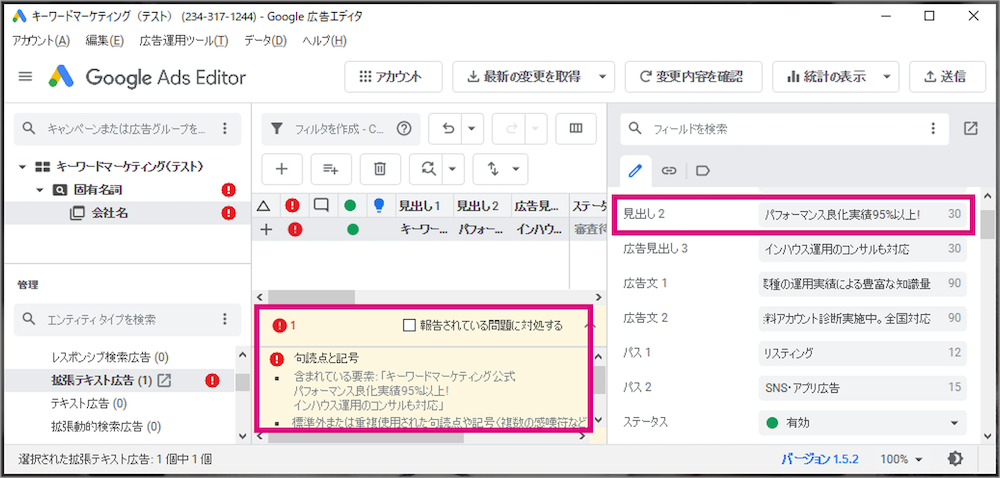Click the バージョン 1.5.2 link
Image resolution: width=1000 pixels, height=478 pixels.
tap(820, 459)
